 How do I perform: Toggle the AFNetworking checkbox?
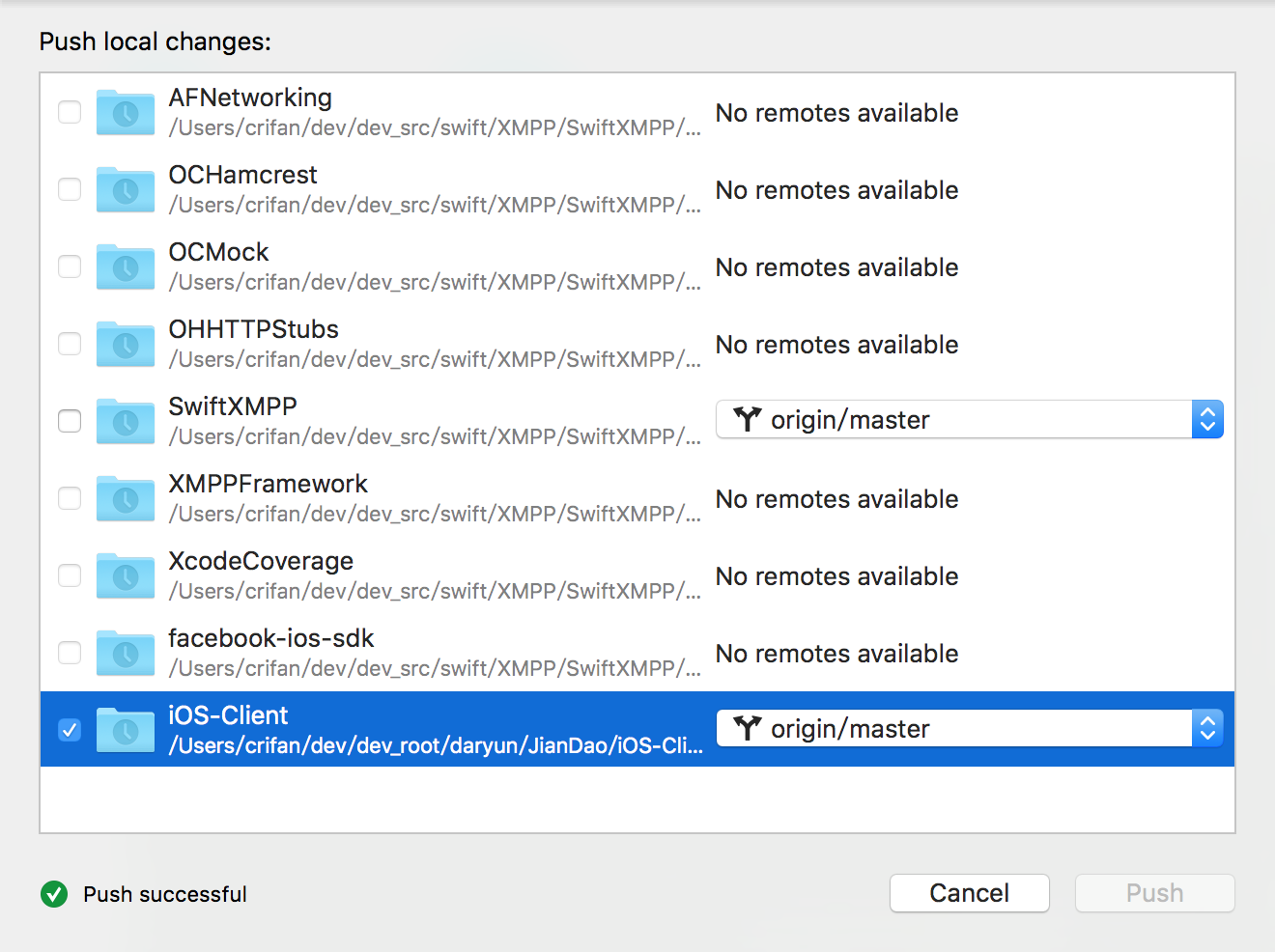pos(70,112)
